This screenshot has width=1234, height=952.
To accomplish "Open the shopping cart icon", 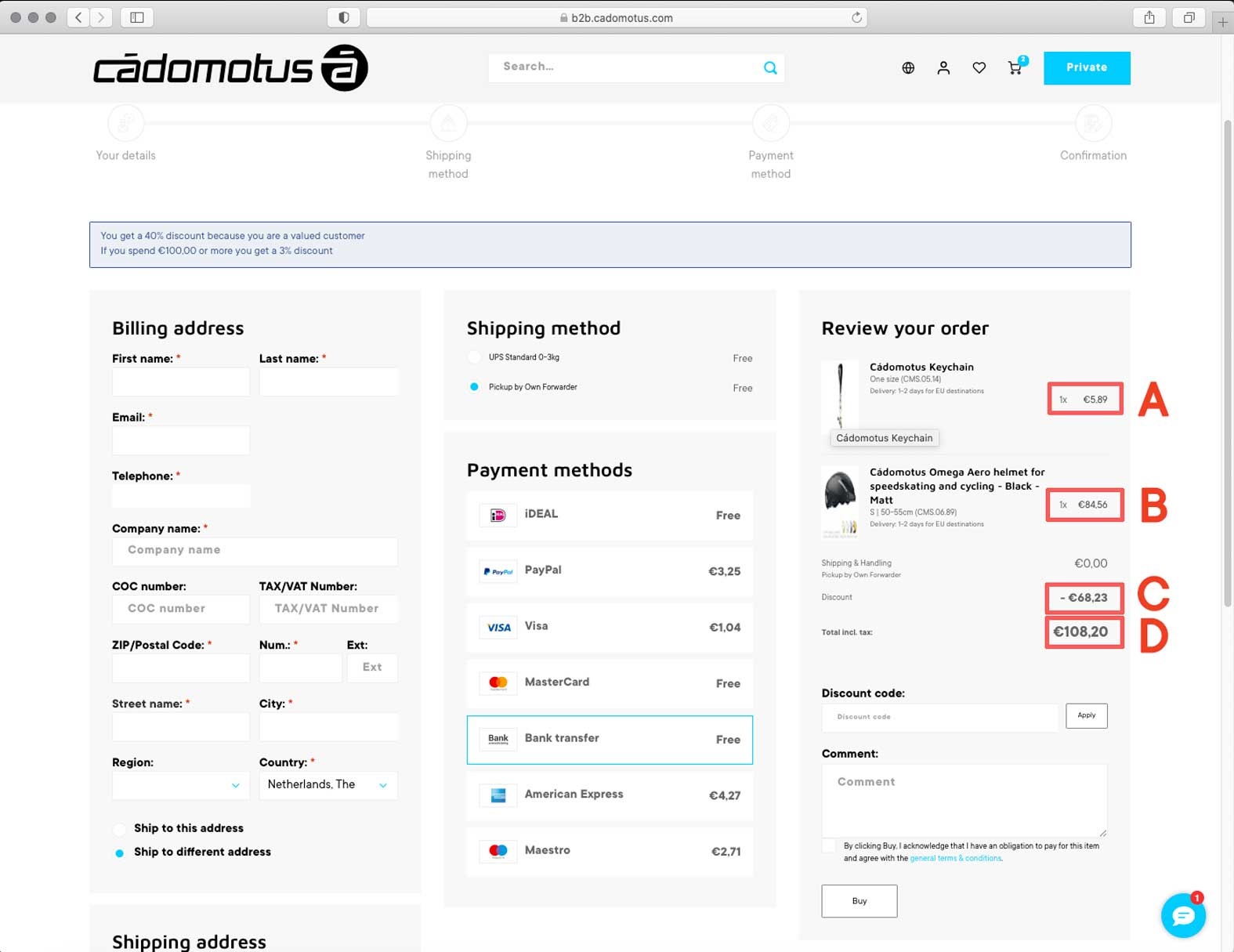I will coord(1016,67).
